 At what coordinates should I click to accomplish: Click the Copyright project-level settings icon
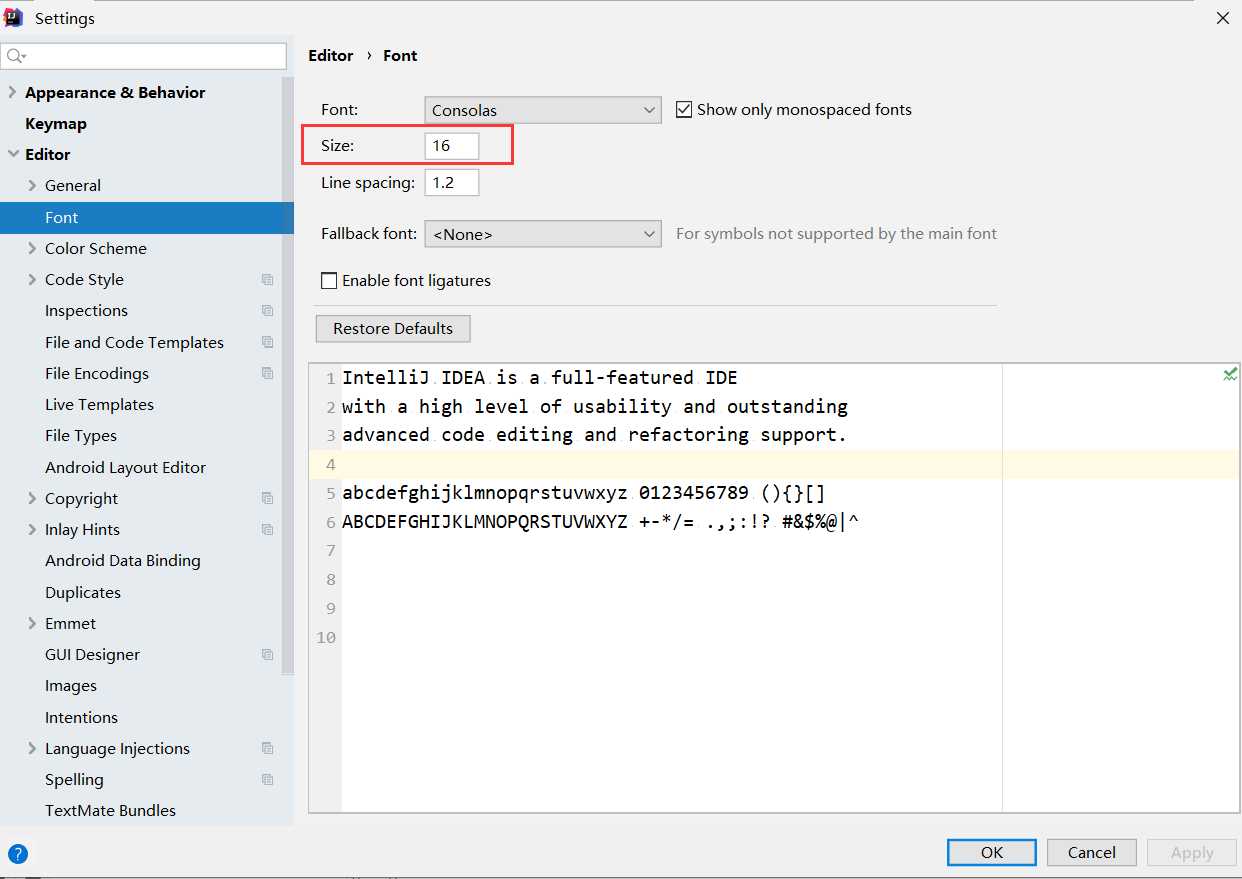(x=267, y=498)
